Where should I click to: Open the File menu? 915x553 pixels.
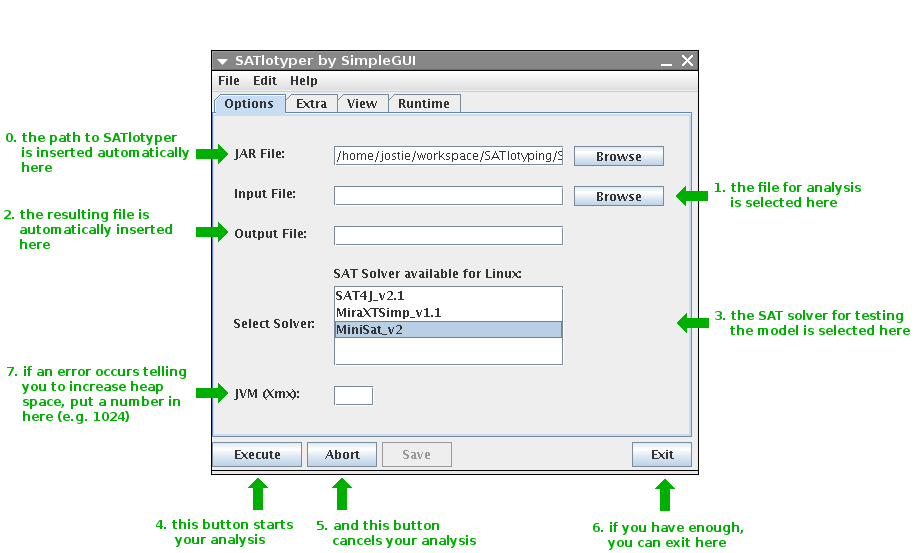click(229, 81)
